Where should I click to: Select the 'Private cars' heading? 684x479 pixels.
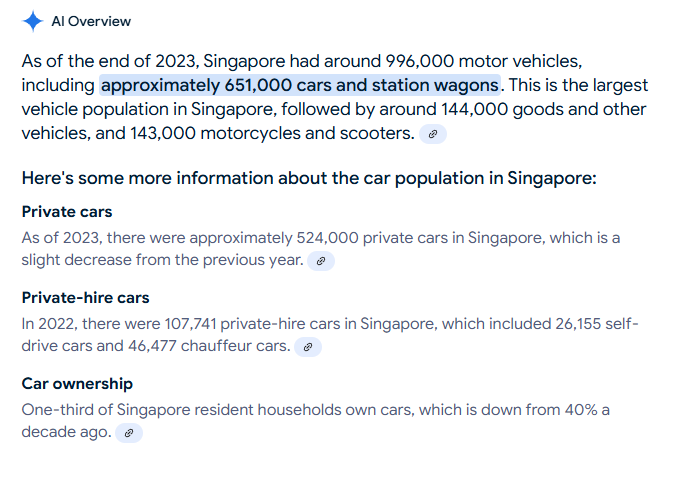(x=67, y=212)
